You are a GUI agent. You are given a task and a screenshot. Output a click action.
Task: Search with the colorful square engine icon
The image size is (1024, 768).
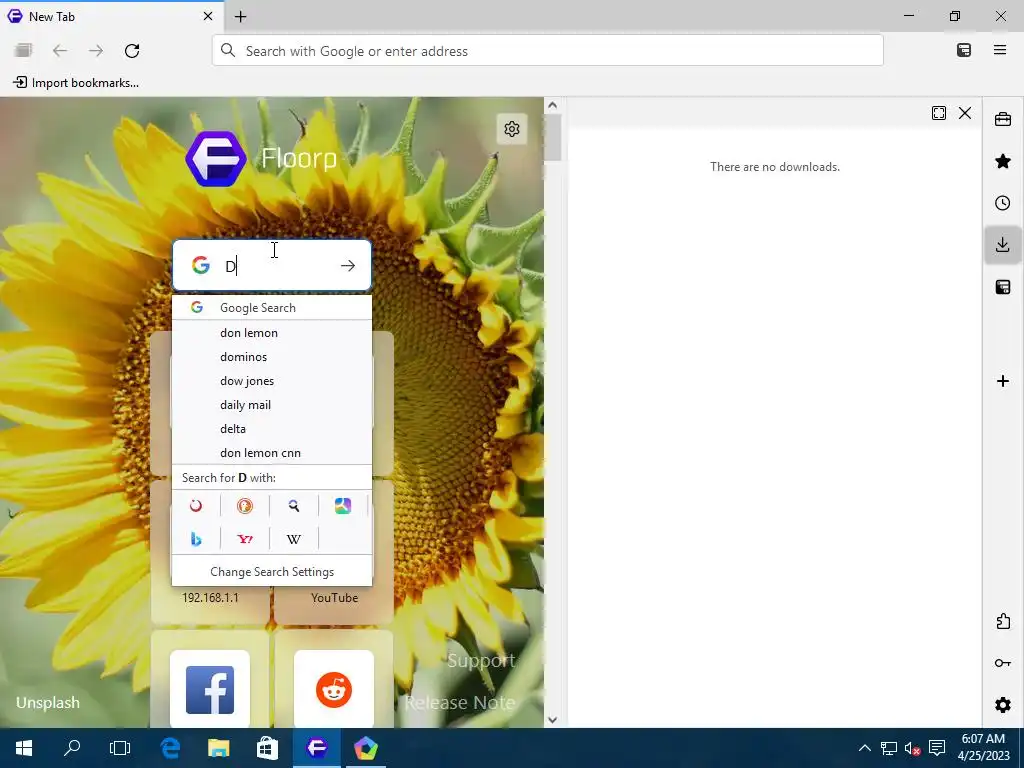point(343,505)
